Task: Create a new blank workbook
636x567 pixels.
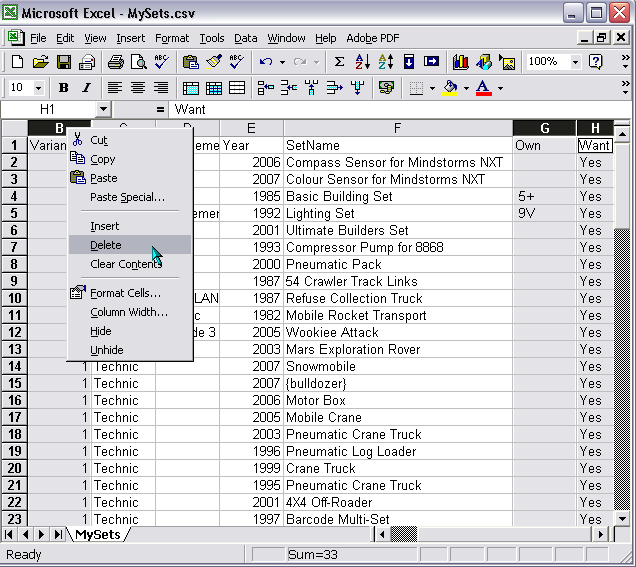Action: (x=17, y=62)
